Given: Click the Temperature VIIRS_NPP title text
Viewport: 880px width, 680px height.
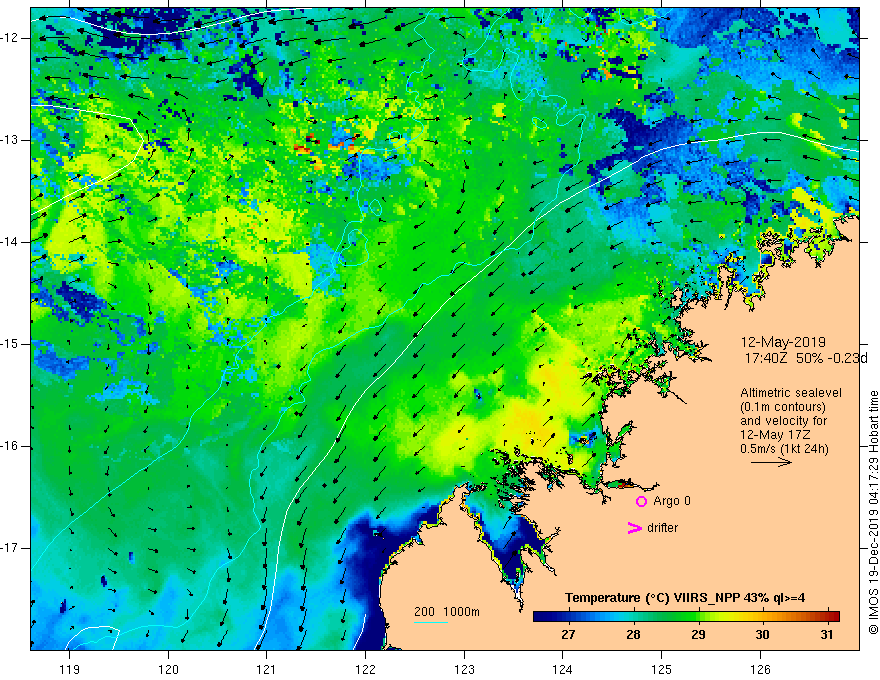Looking at the screenshot, I should (685, 598).
